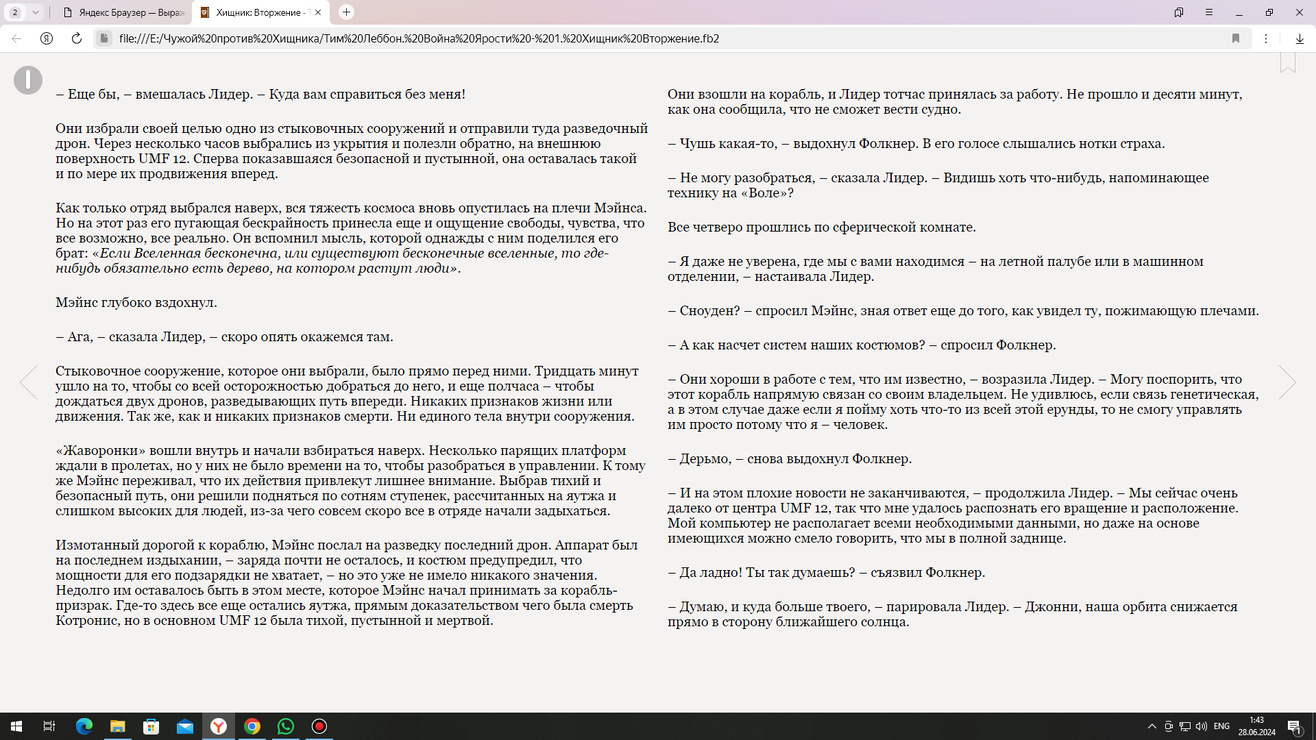Image resolution: width=1316 pixels, height=740 pixels.
Task: Open the Windows Start menu
Action: [15, 726]
